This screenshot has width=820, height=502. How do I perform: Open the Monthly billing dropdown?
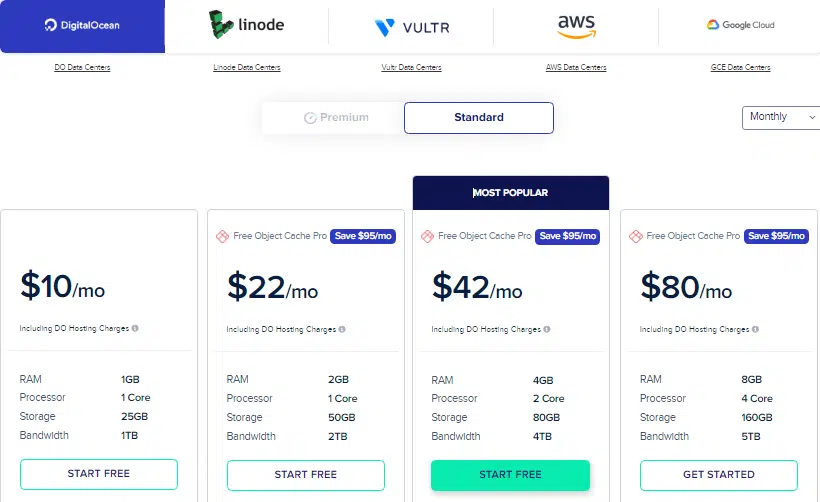(x=781, y=118)
